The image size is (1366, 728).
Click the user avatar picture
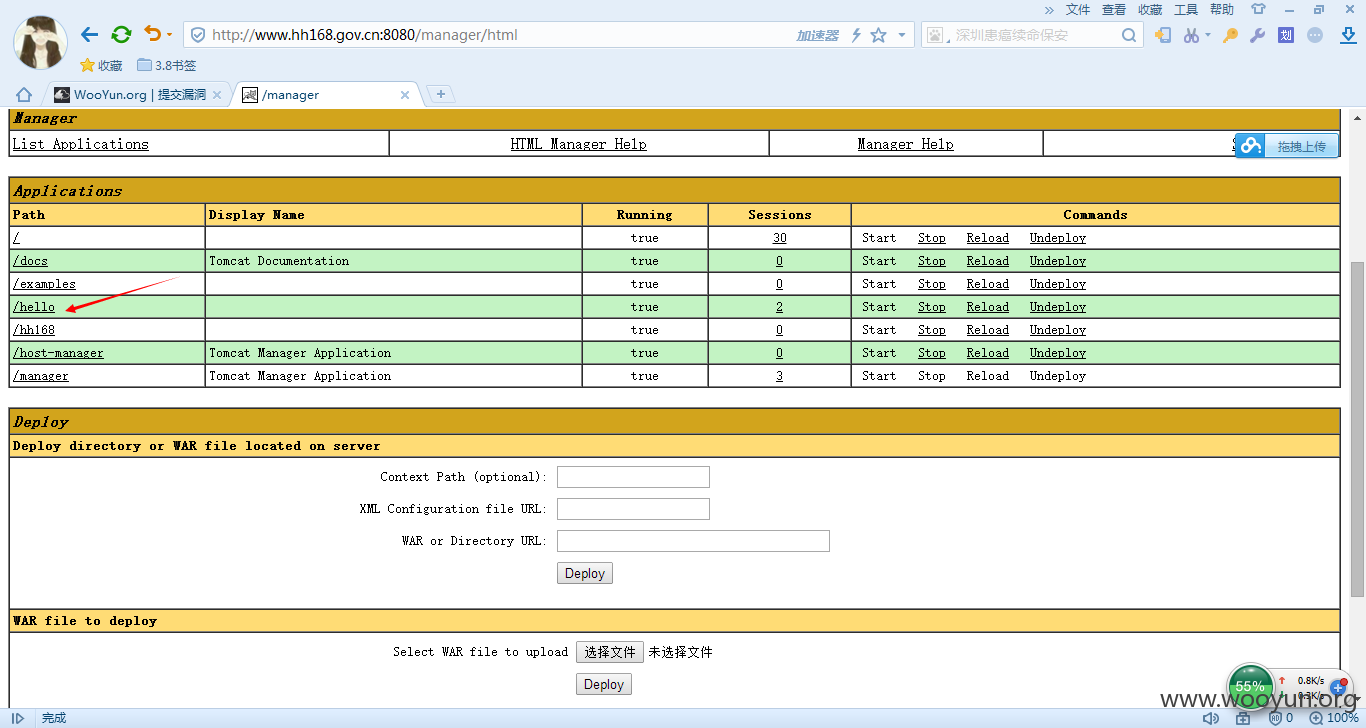coord(40,43)
